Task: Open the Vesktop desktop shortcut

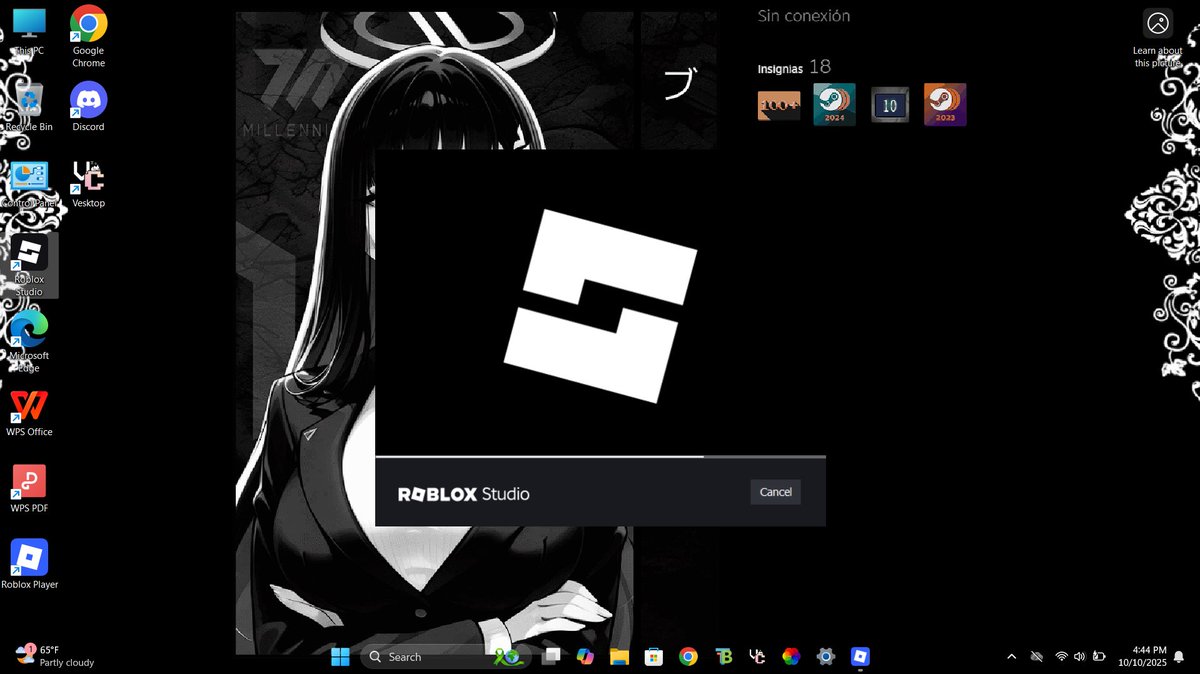Action: (x=88, y=183)
